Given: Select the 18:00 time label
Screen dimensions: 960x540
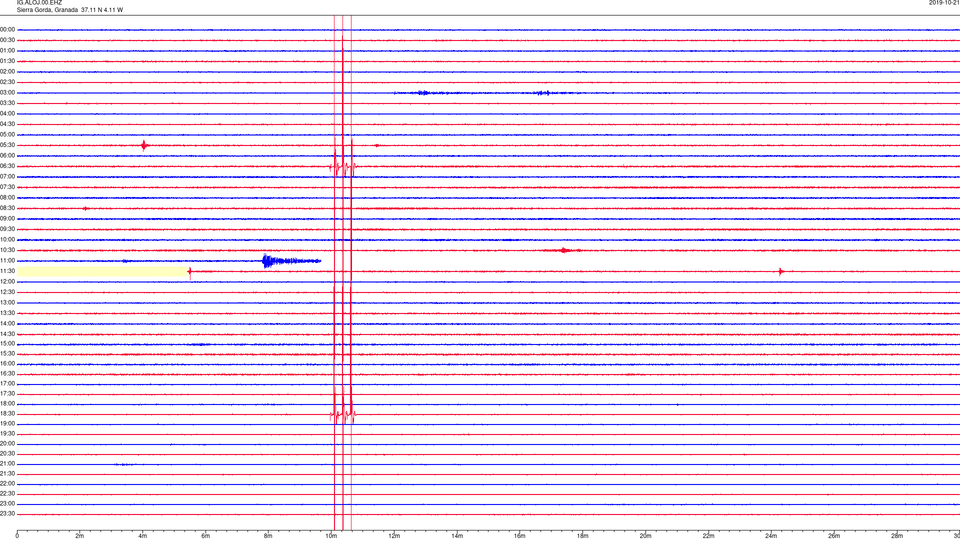Looking at the screenshot, I should coord(7,404).
